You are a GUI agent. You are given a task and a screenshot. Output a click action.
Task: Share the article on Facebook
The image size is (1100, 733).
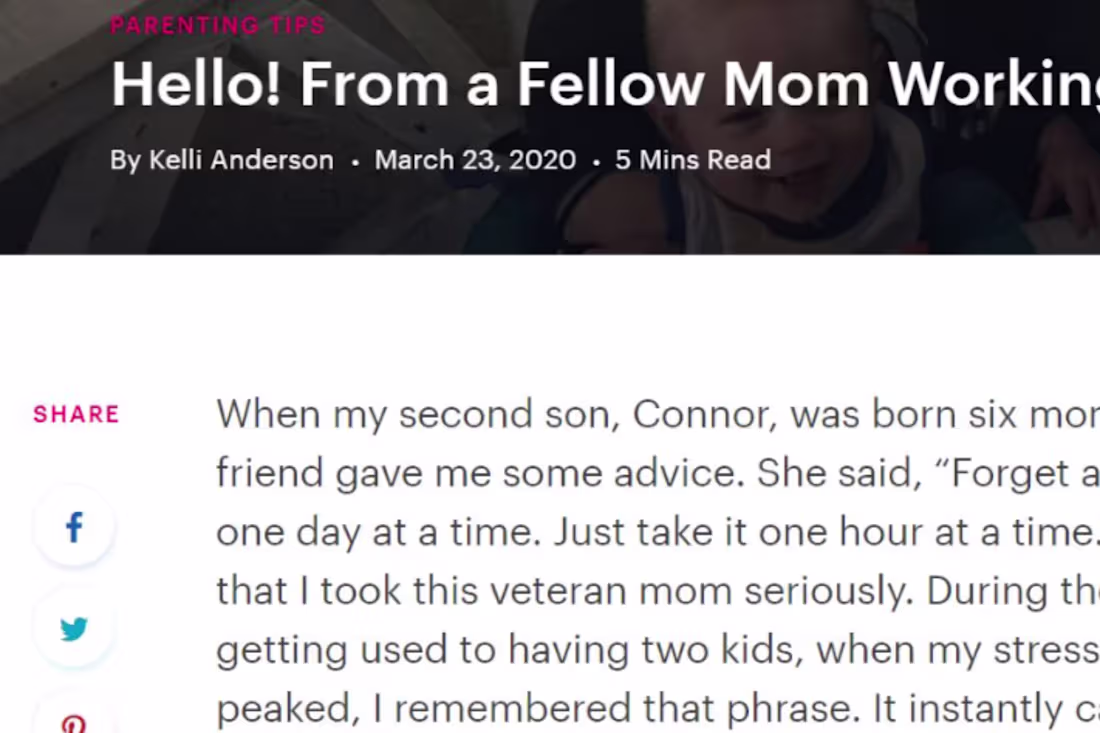[x=74, y=527]
